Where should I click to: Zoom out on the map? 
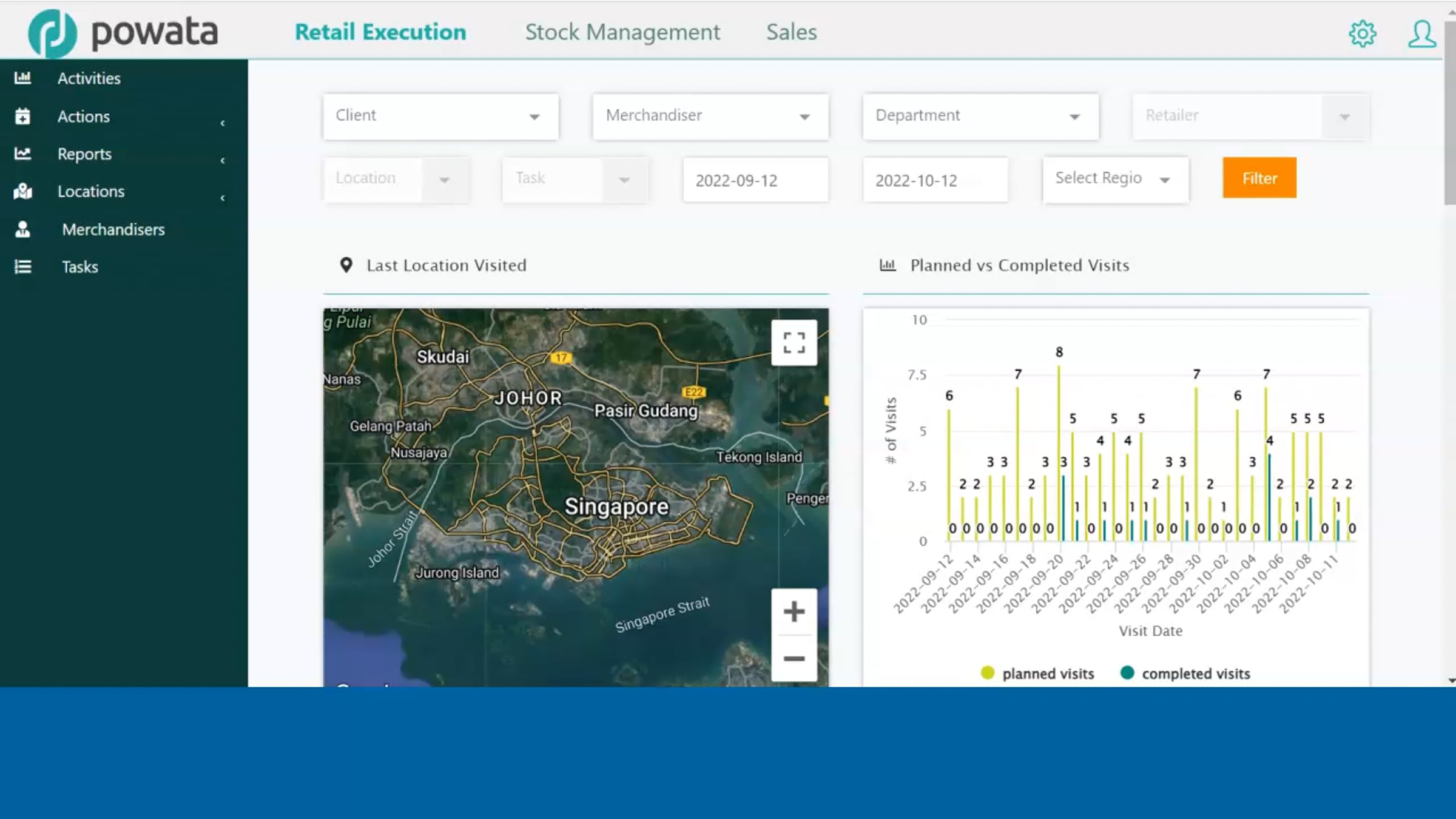click(794, 658)
